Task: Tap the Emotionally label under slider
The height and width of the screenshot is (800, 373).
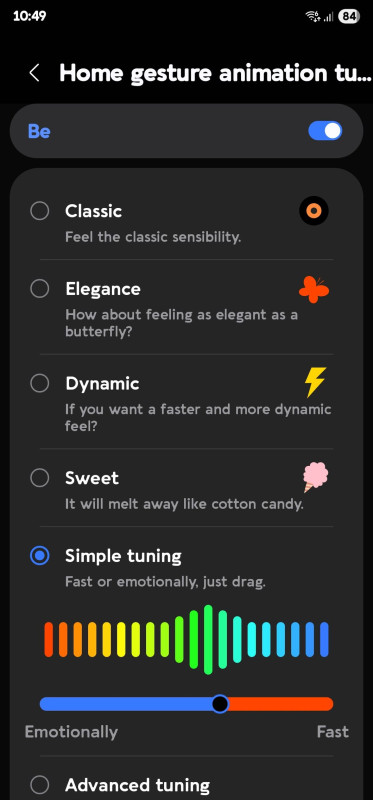Action: [71, 732]
